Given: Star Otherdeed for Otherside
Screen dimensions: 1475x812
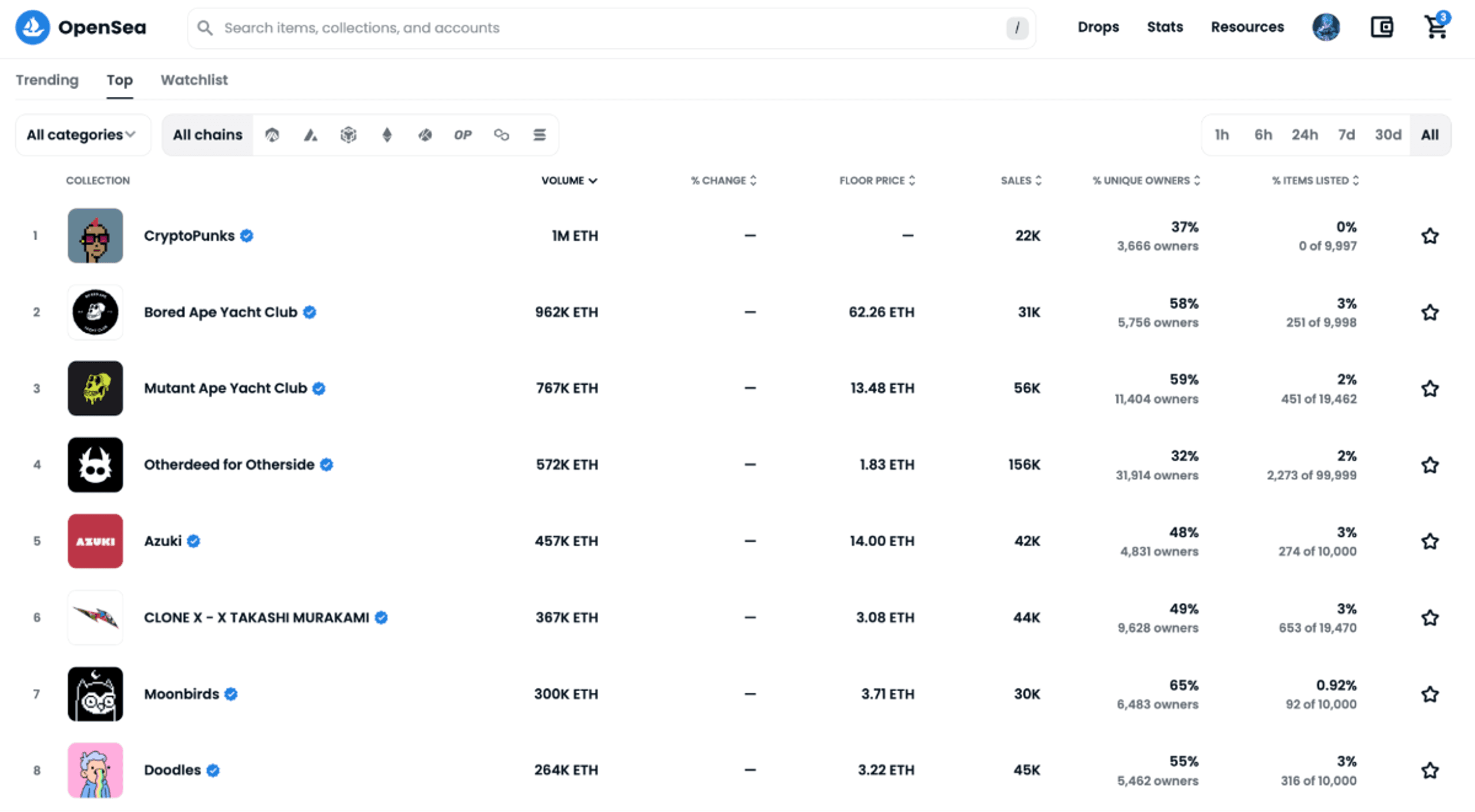Looking at the screenshot, I should pos(1429,465).
